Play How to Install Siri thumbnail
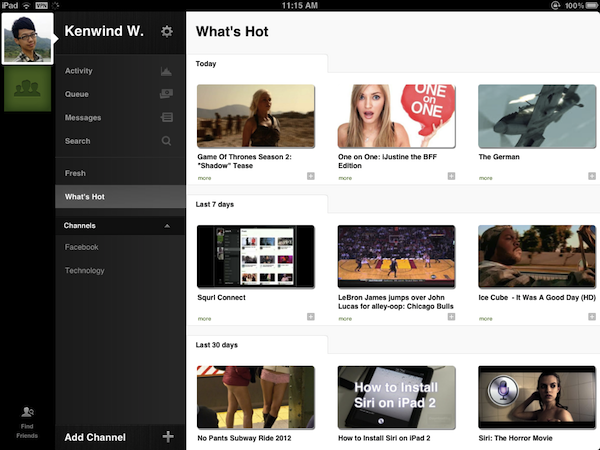This screenshot has height=450, width=600. (x=396, y=397)
